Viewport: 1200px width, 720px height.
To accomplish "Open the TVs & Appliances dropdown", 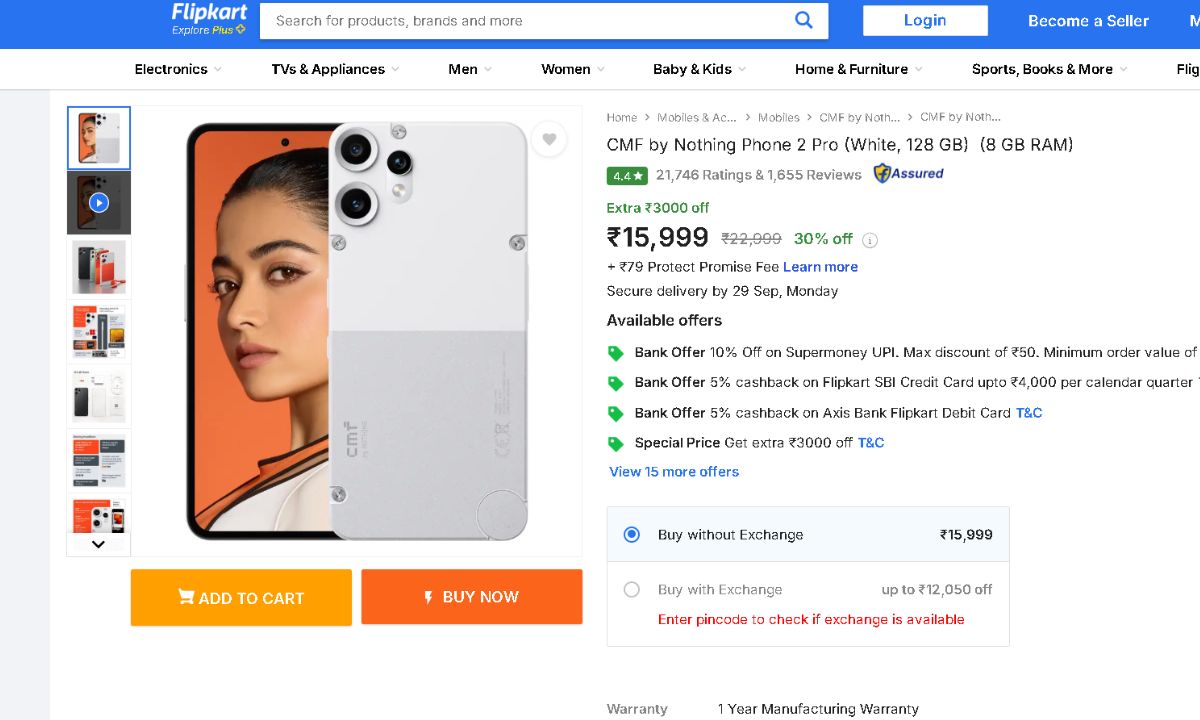I will [335, 69].
